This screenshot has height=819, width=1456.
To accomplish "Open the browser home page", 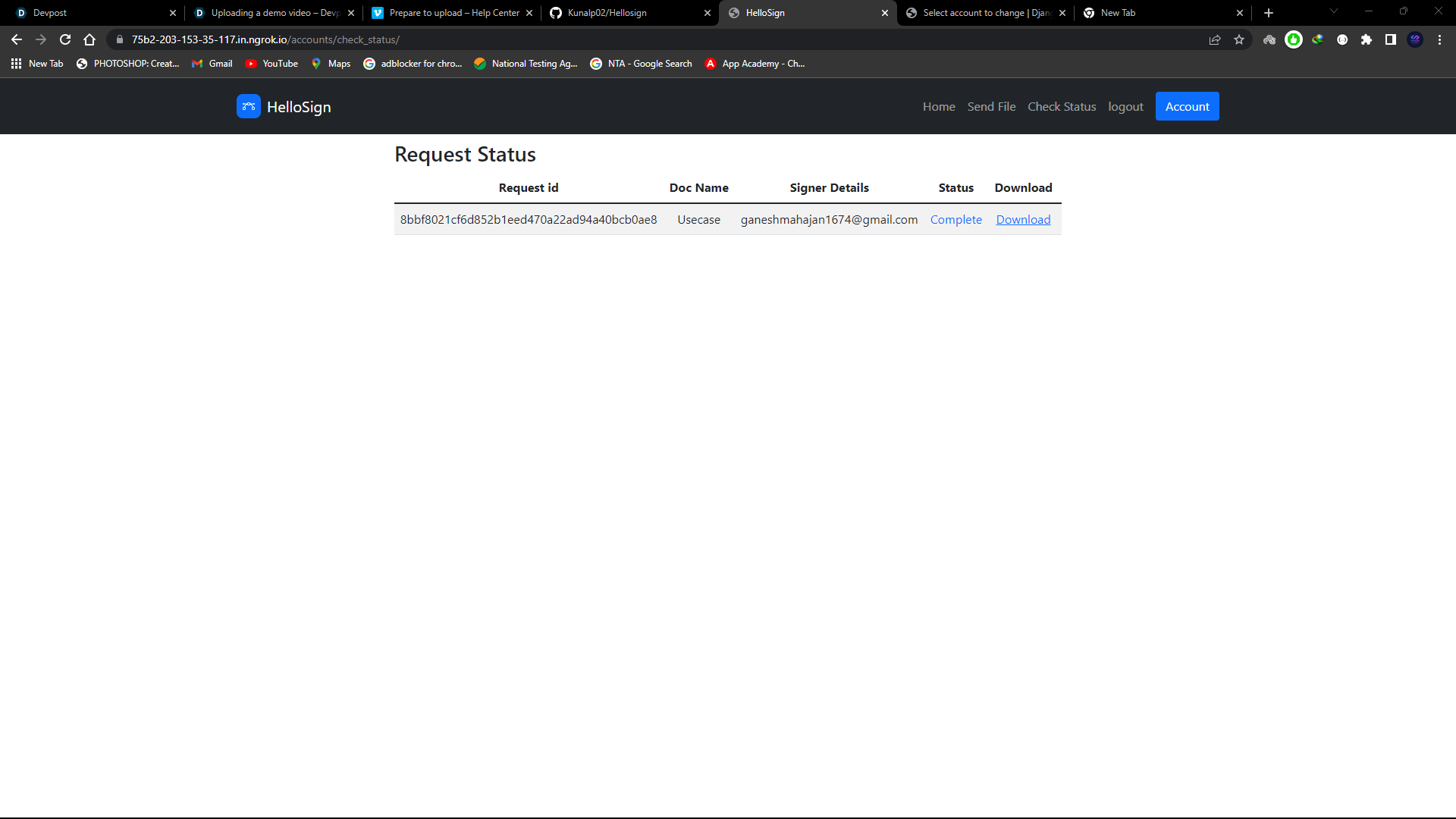I will pyautogui.click(x=89, y=39).
